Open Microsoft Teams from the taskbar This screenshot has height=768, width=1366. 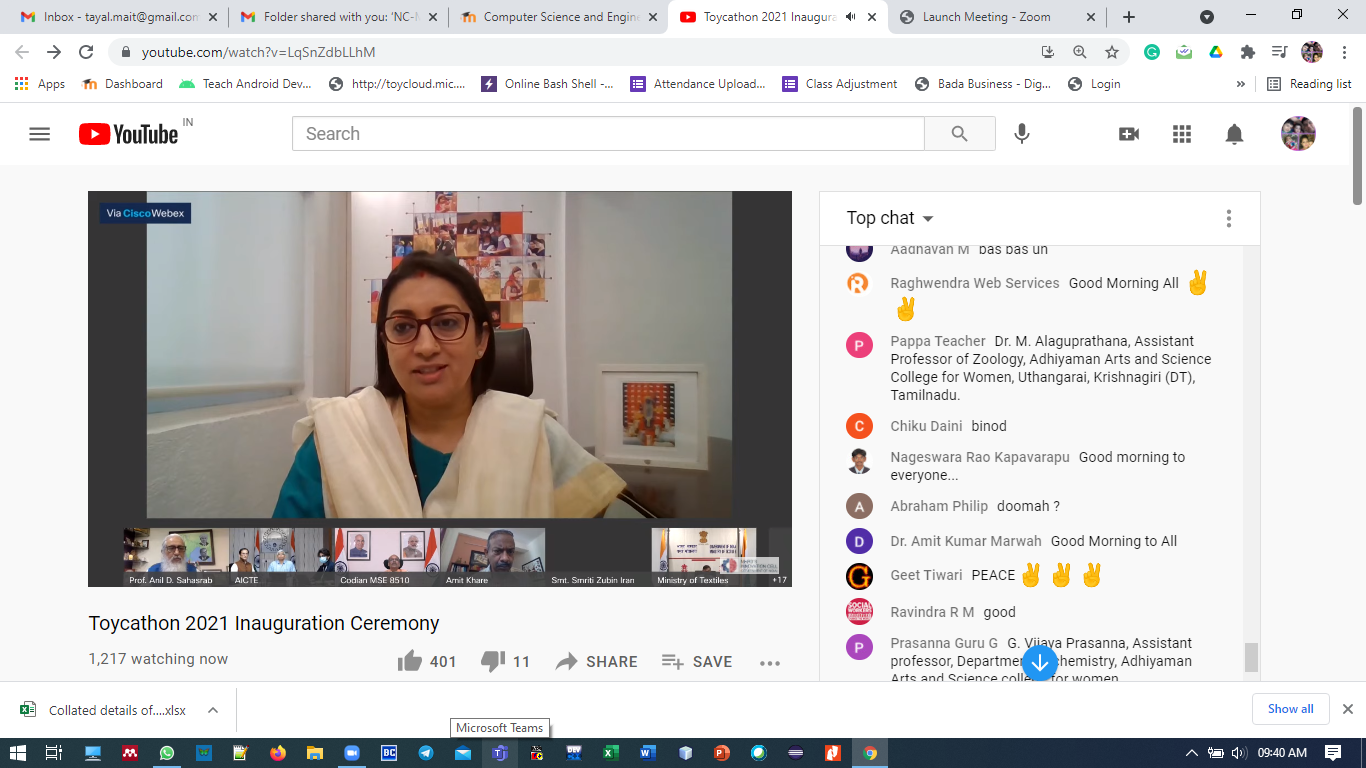(499, 753)
